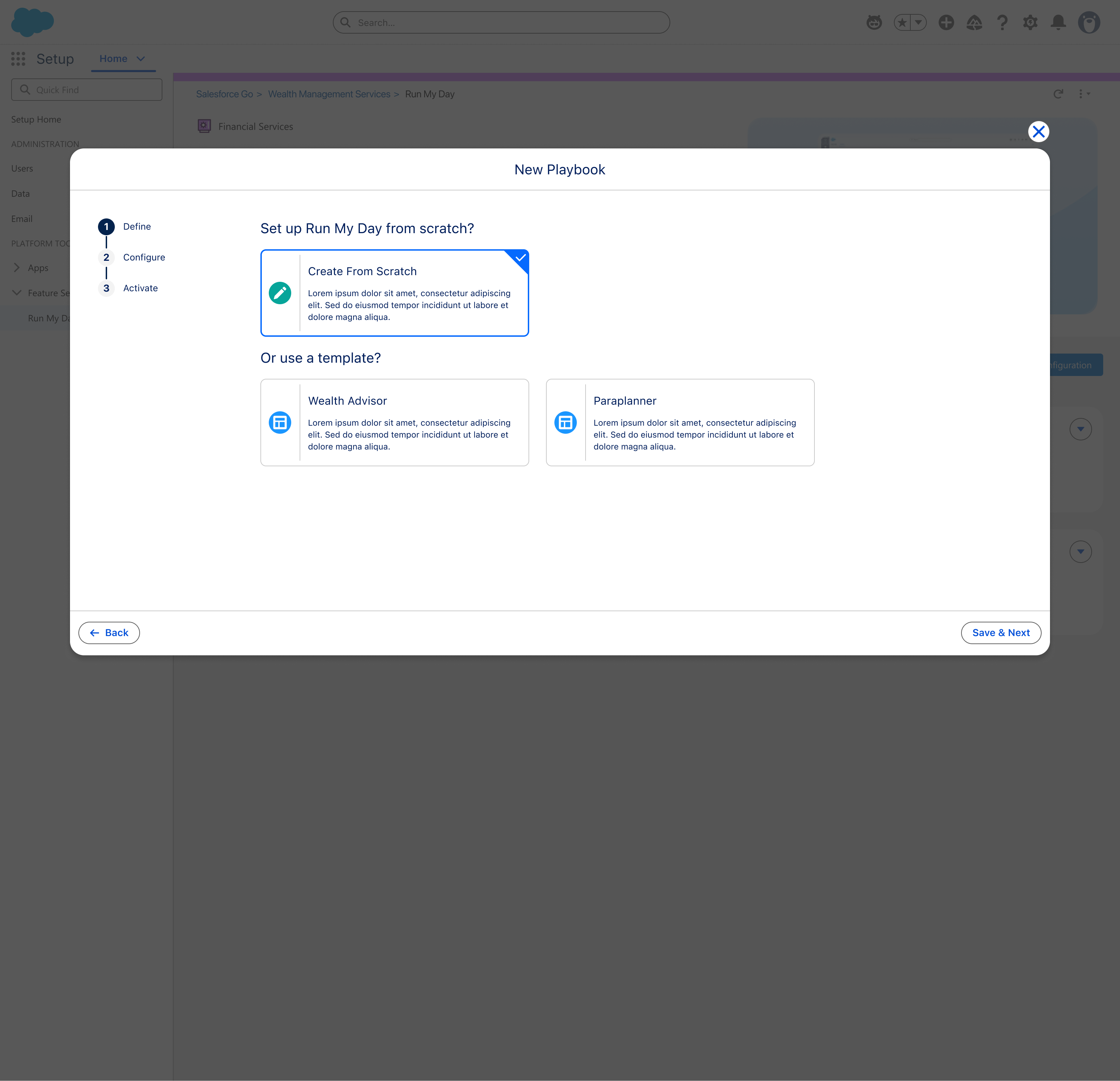
Task: Select the Home tab
Action: [113, 59]
